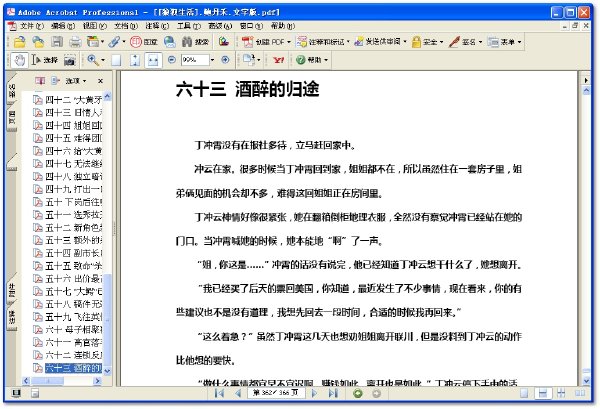Screen dimensions: 600x409
Task: Open the Comment & Markup dropdown
Action: pos(323,41)
